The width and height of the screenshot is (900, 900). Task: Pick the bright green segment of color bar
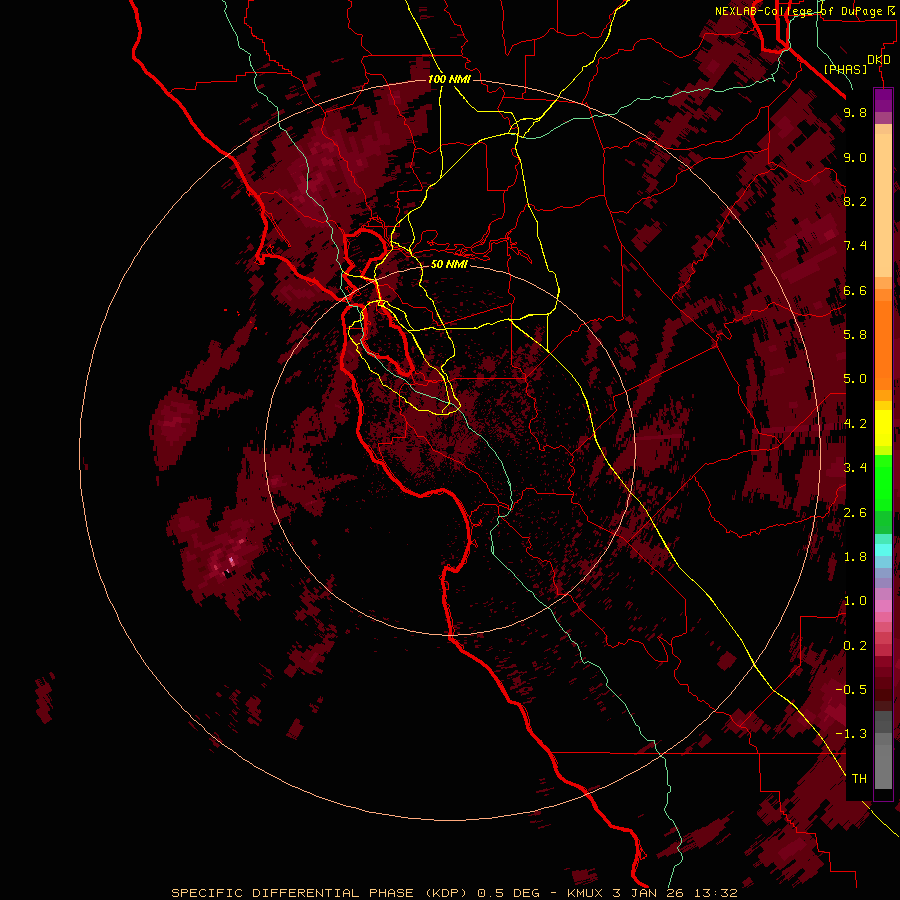(x=883, y=488)
